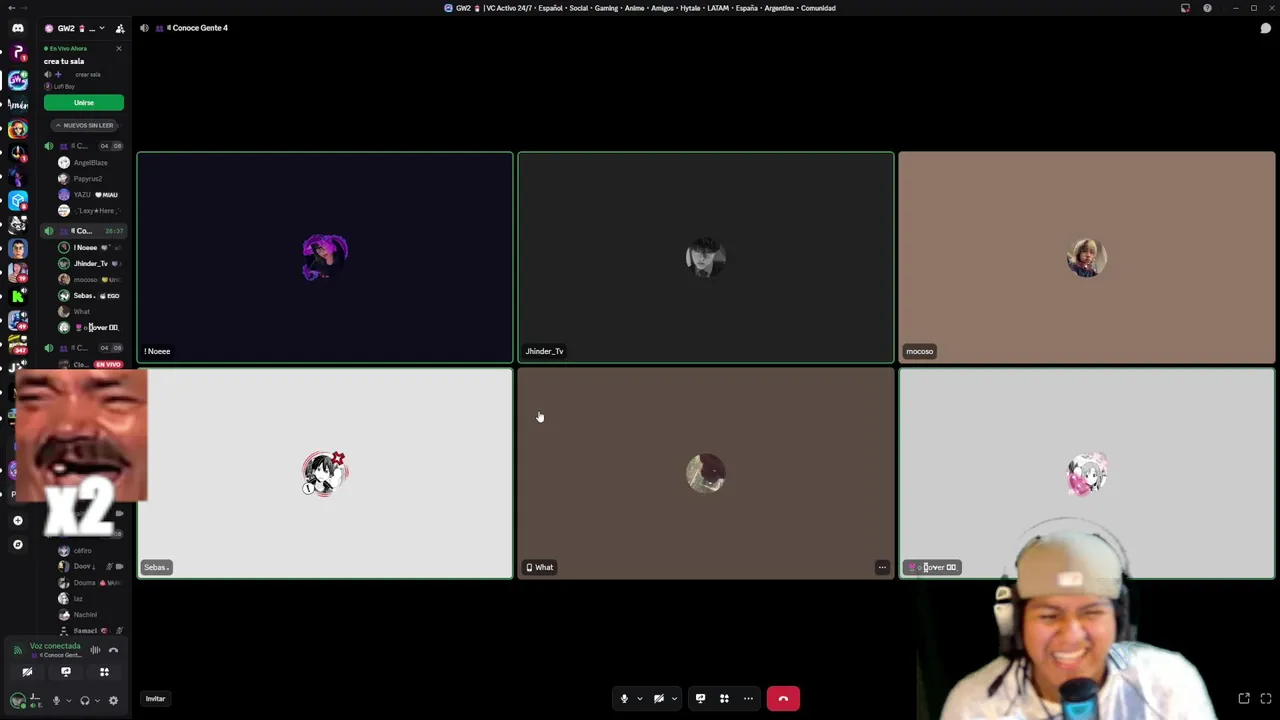Image resolution: width=1280 pixels, height=720 pixels.
Task: Open more options in call bar
Action: pyautogui.click(x=748, y=698)
